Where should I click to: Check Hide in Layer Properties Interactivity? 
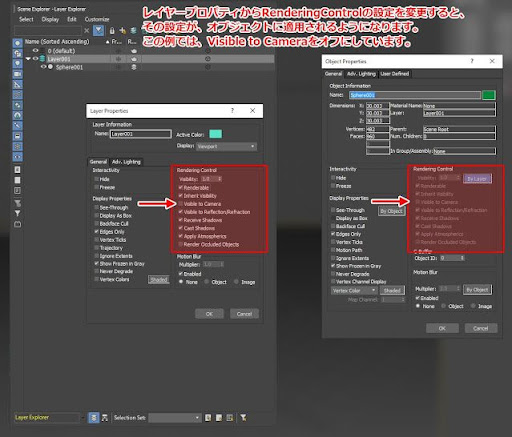(x=96, y=179)
